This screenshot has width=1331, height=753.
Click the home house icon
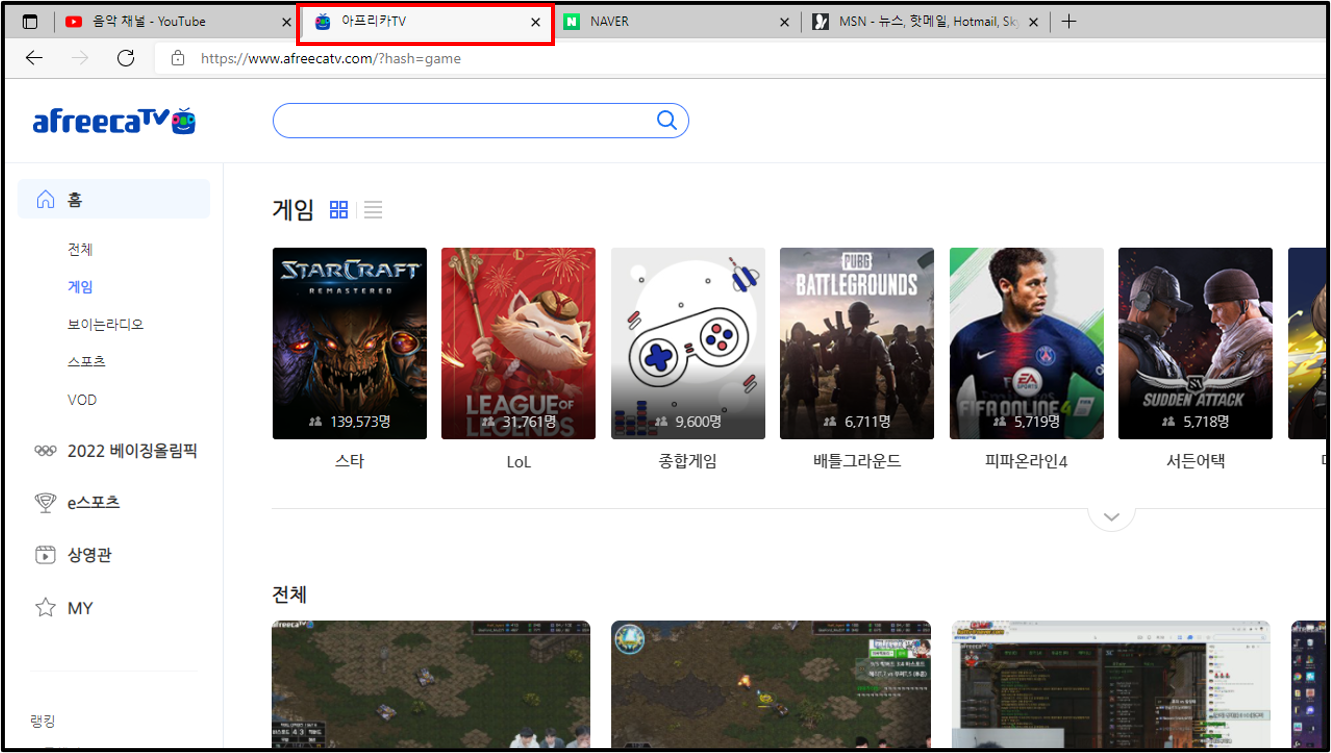click(x=45, y=200)
